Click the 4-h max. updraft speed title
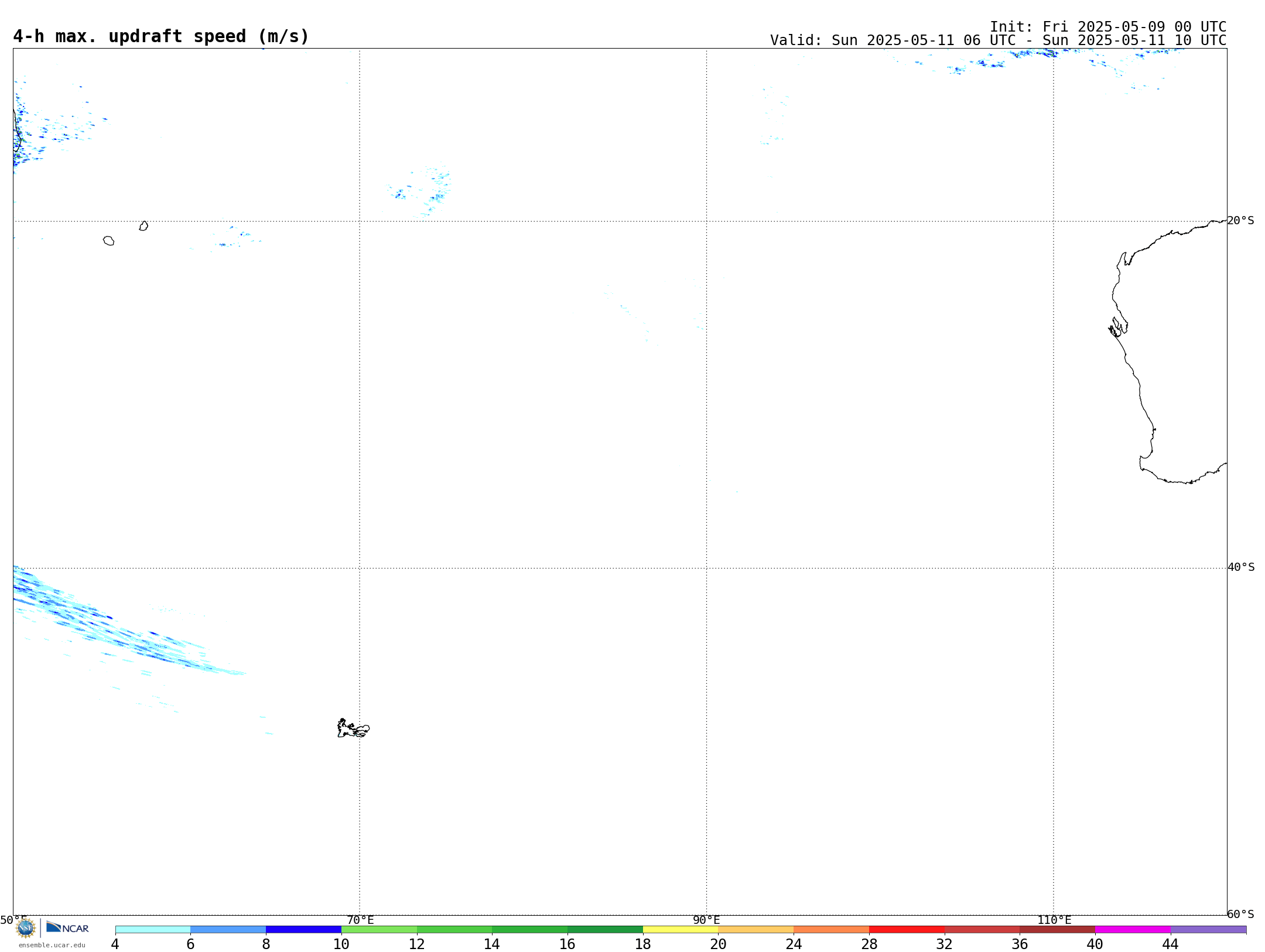1265x952 pixels. (161, 36)
